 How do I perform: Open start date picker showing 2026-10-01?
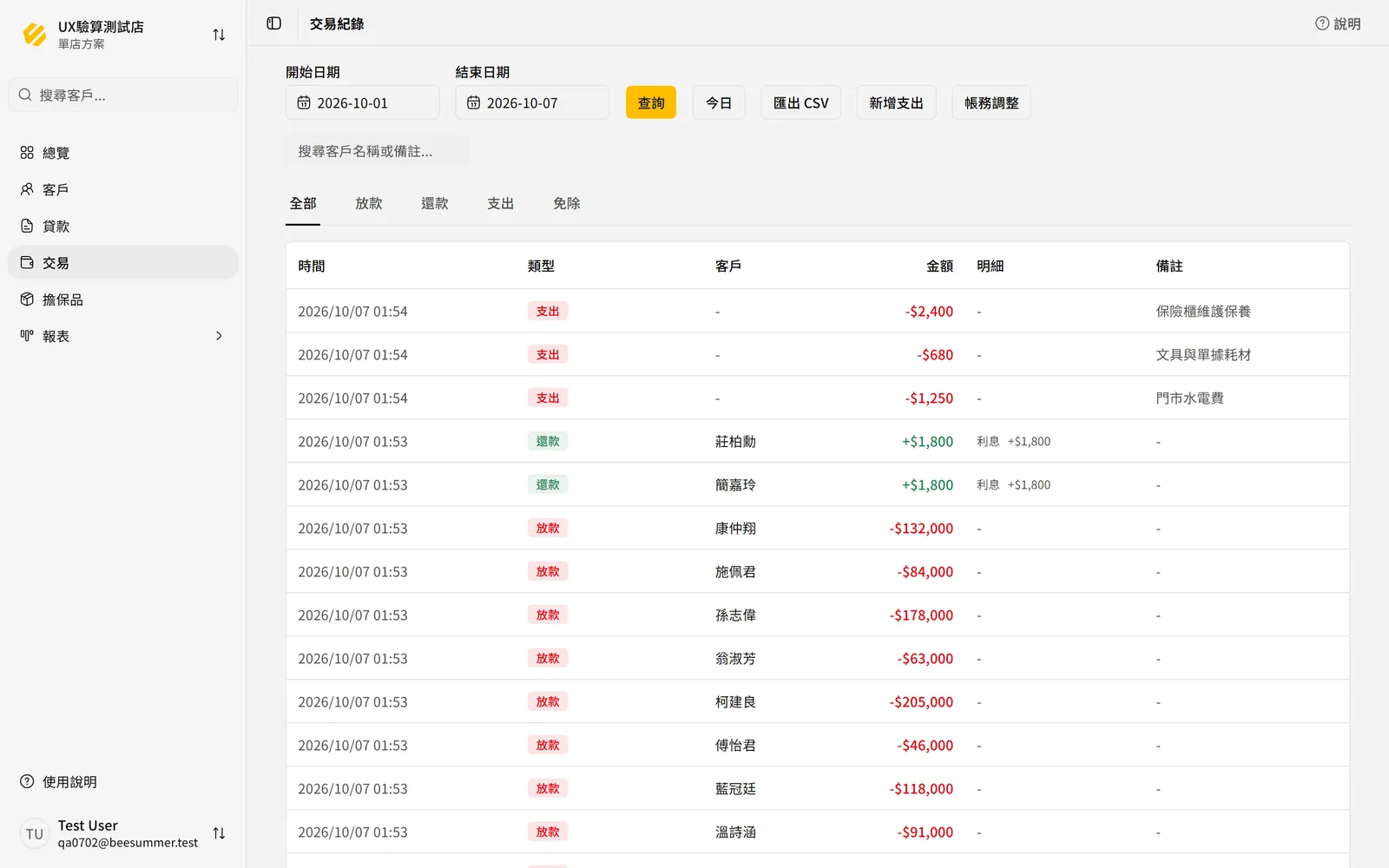363,102
